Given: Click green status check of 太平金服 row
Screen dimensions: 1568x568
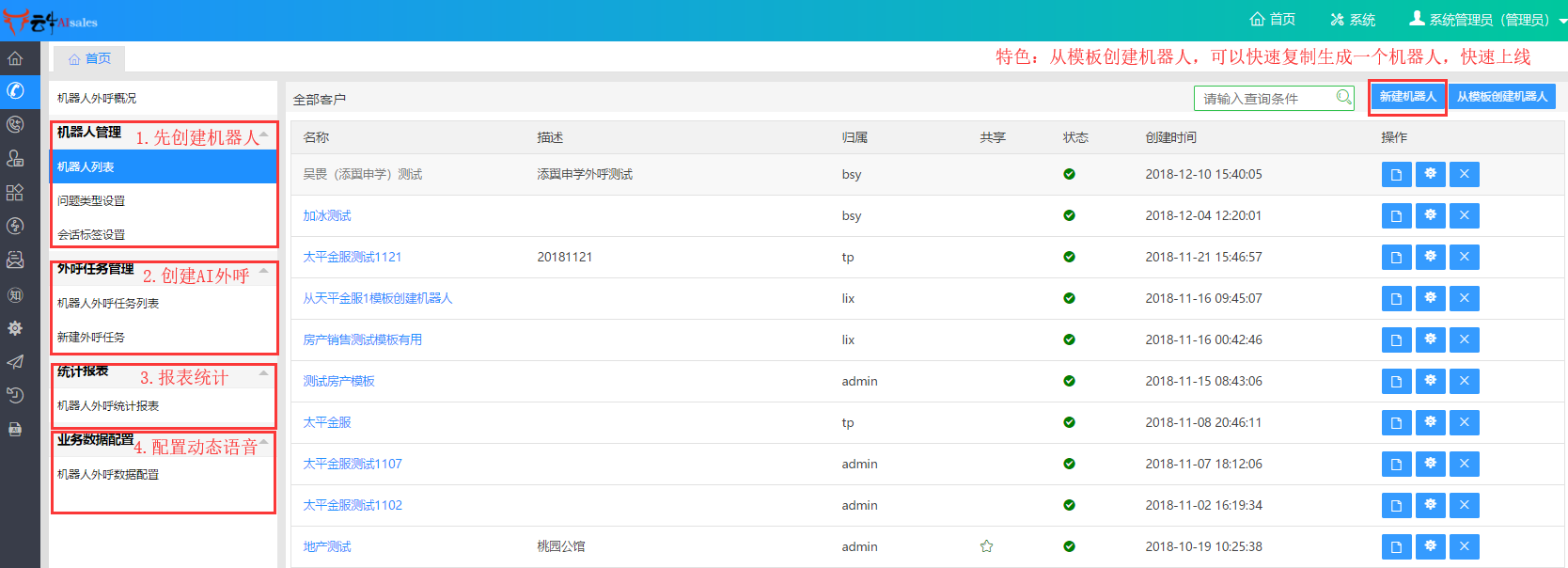Looking at the screenshot, I should coord(1069,422).
